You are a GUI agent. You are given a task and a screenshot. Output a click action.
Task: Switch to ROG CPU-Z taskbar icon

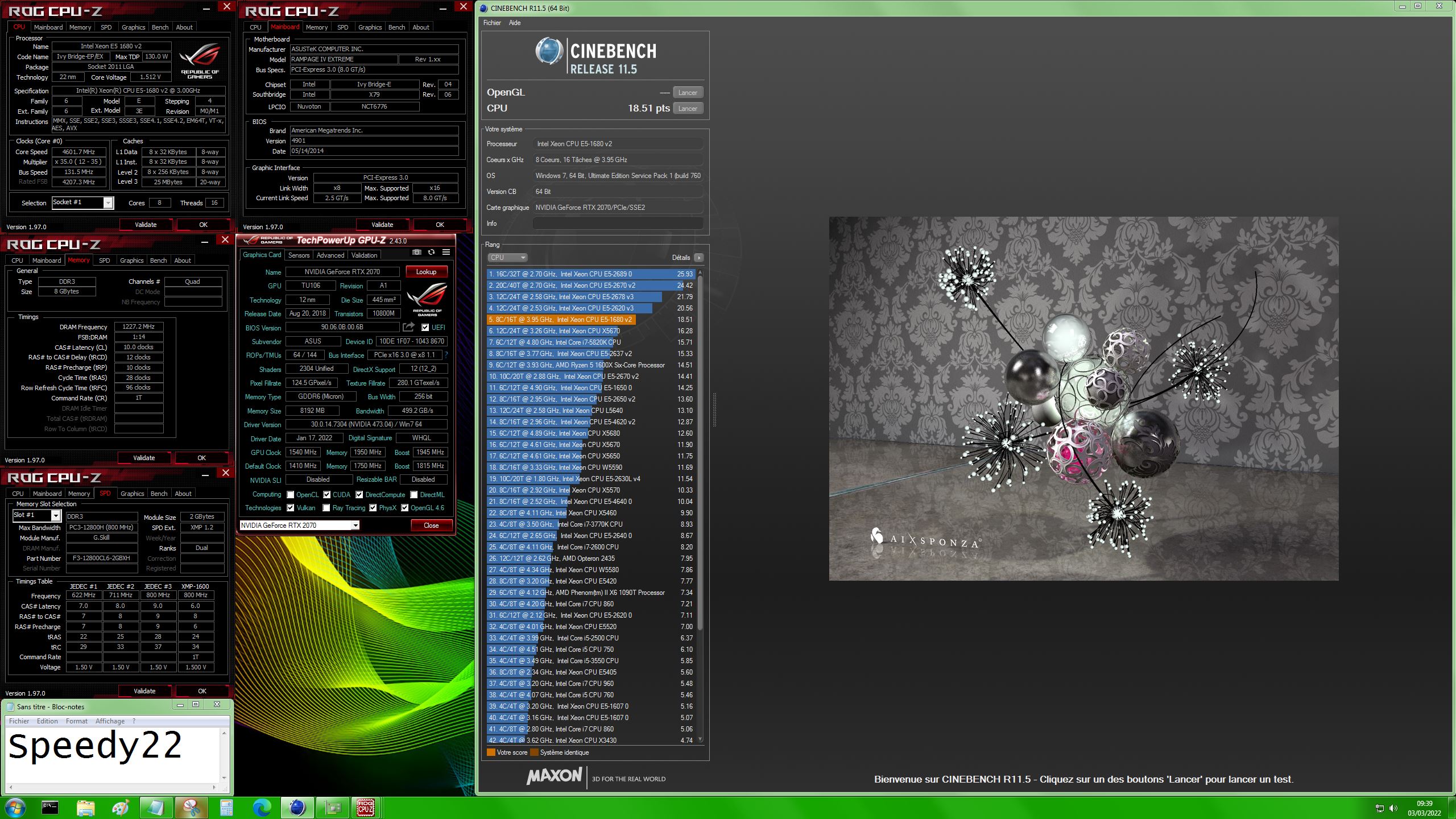tap(366, 807)
